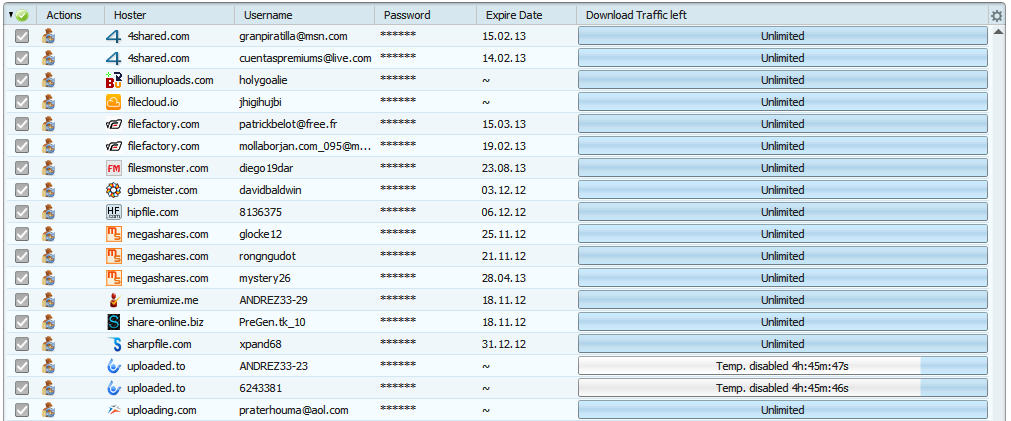This screenshot has height=421, width=1011.
Task: Select the username praterhouma@aol.com
Action: click(x=294, y=411)
